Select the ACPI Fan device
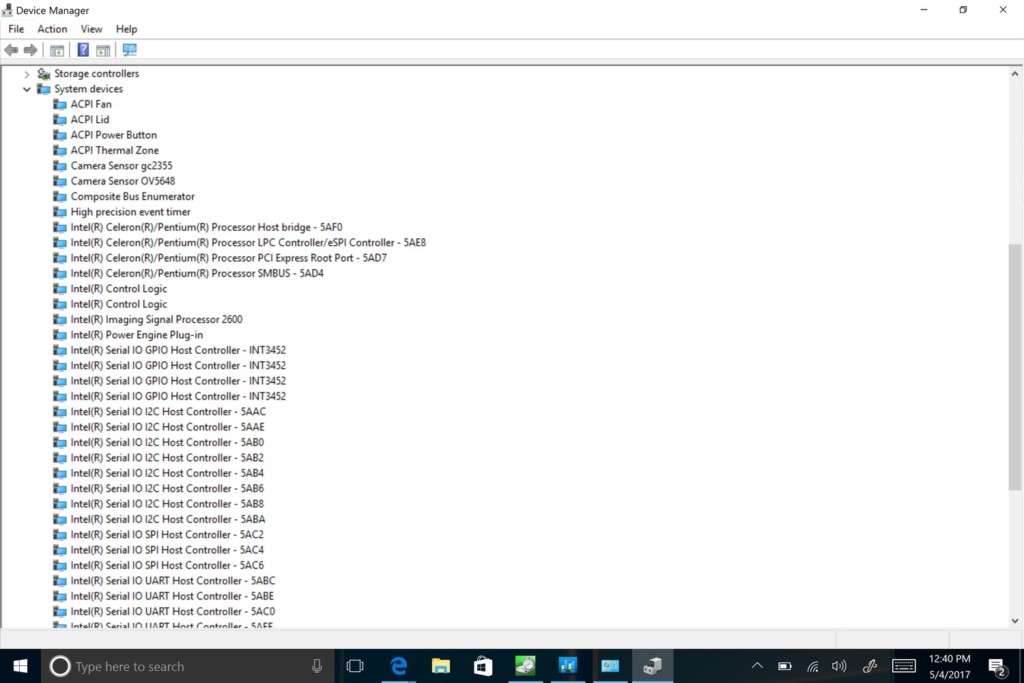The height and width of the screenshot is (683, 1024). pyautogui.click(x=91, y=104)
